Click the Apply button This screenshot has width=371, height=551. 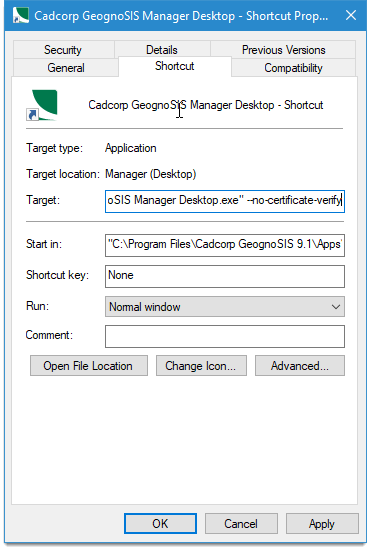click(x=322, y=524)
